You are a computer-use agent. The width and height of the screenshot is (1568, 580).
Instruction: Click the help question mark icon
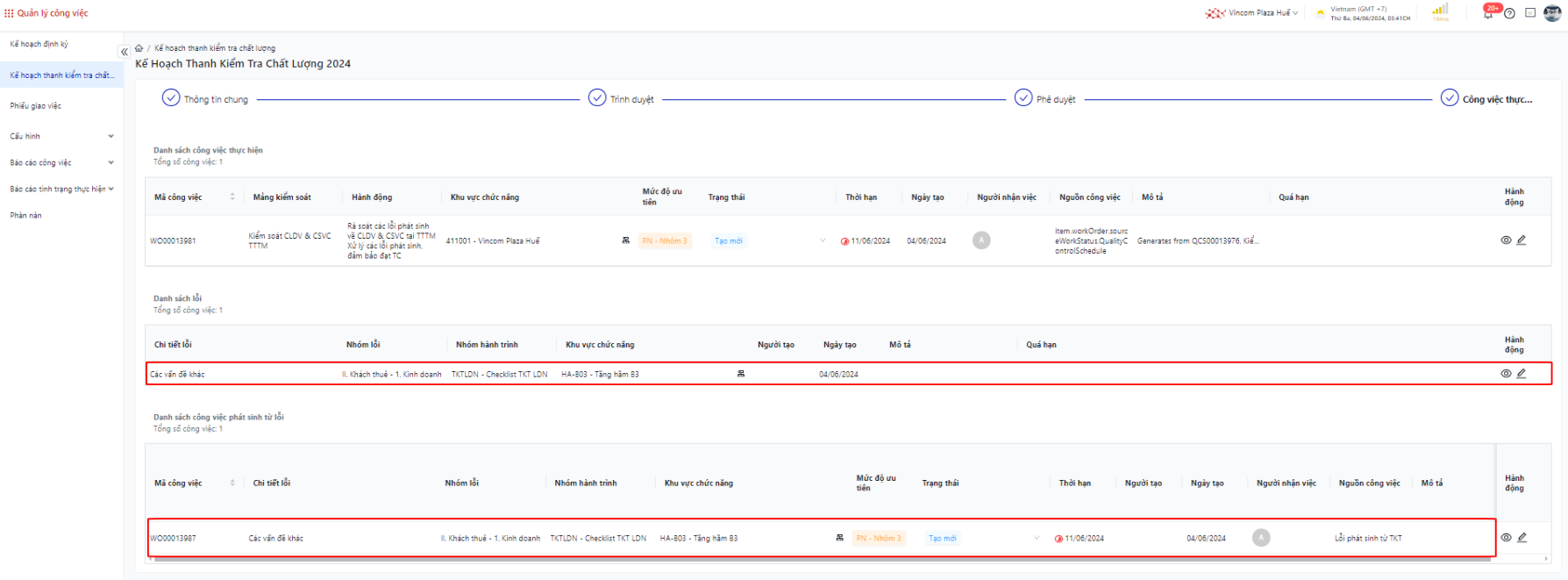[1509, 13]
